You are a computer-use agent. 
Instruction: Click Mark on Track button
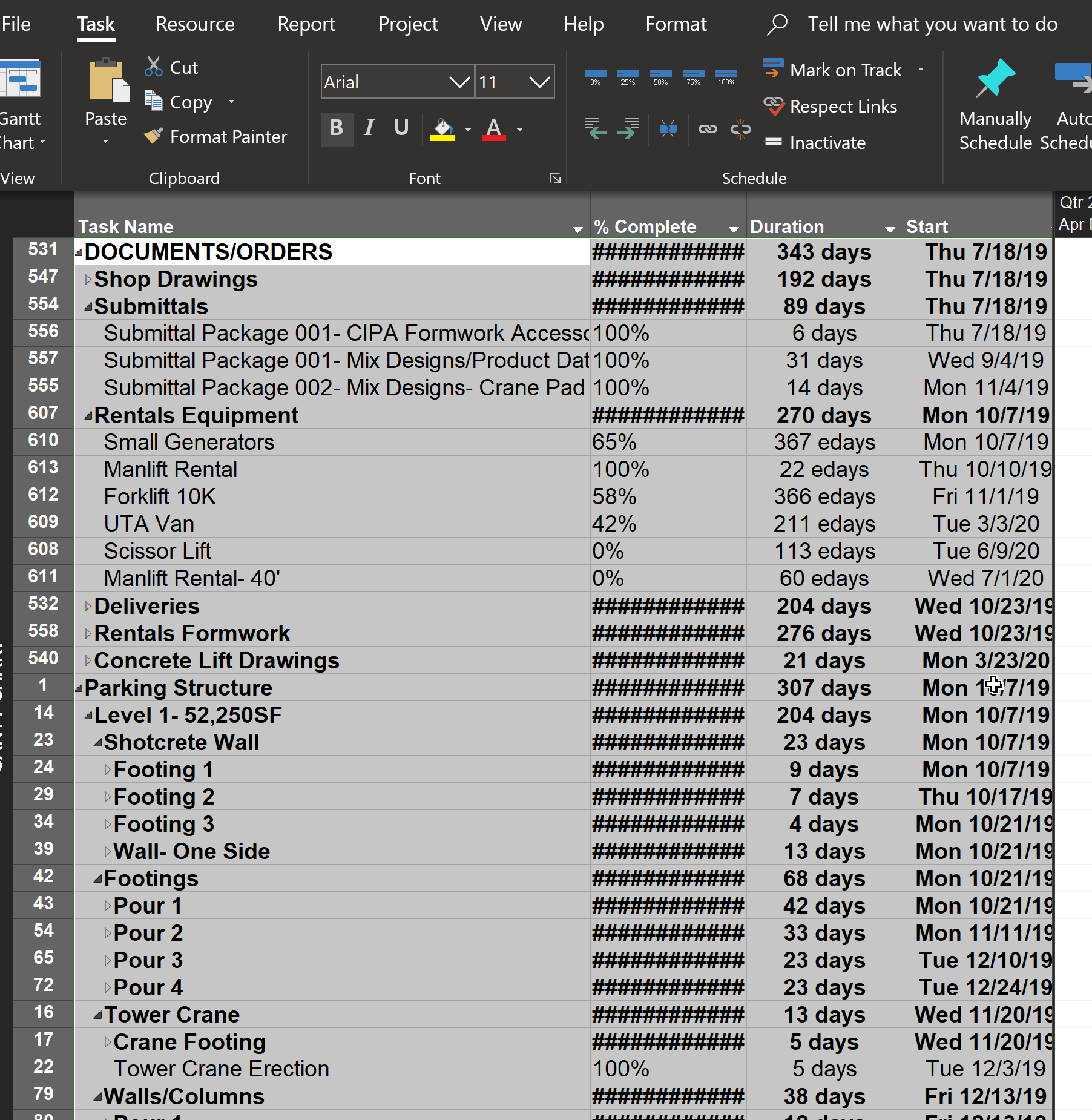pyautogui.click(x=833, y=70)
